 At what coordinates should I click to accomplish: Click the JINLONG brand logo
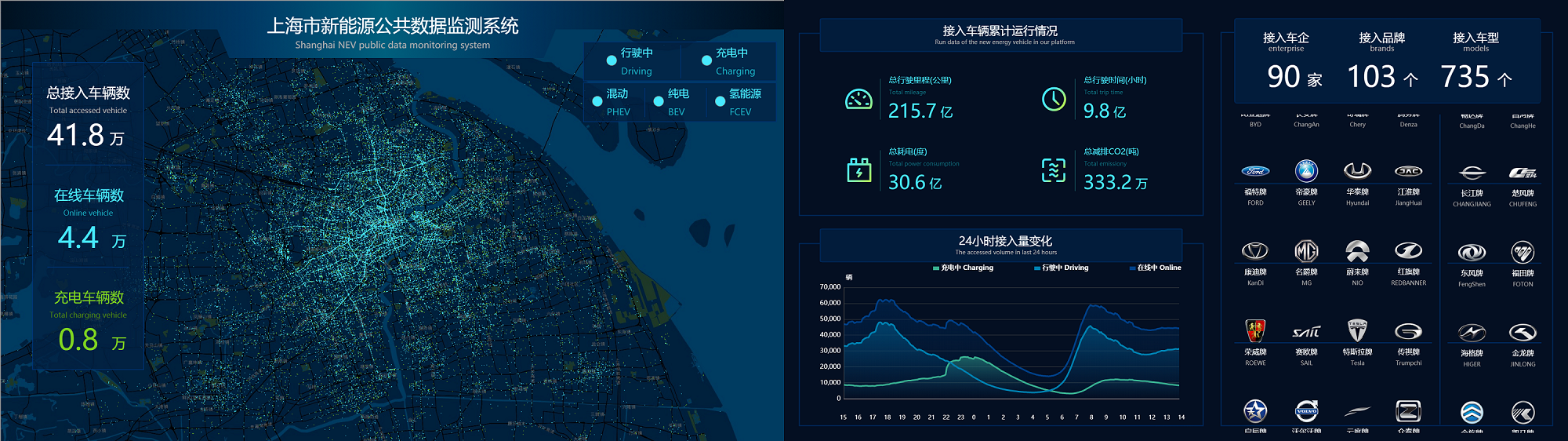[1523, 333]
